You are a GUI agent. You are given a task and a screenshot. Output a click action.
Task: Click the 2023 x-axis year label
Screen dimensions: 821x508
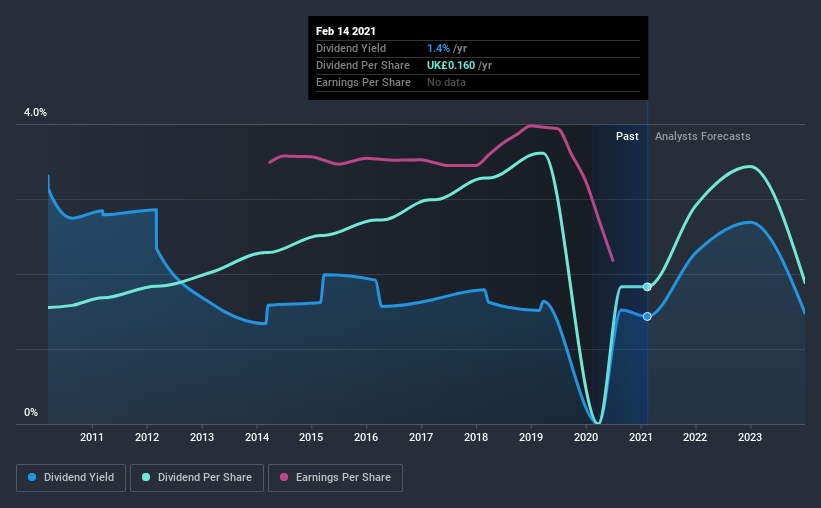pos(750,437)
